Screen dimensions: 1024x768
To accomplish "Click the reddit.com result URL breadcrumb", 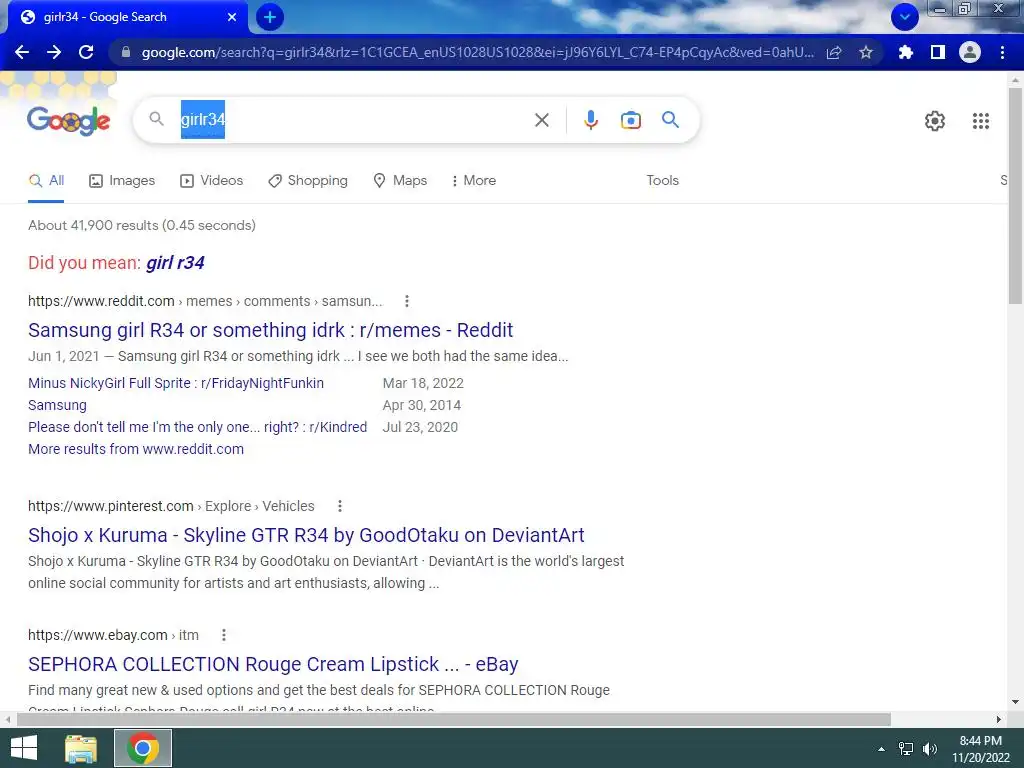I will click(205, 301).
